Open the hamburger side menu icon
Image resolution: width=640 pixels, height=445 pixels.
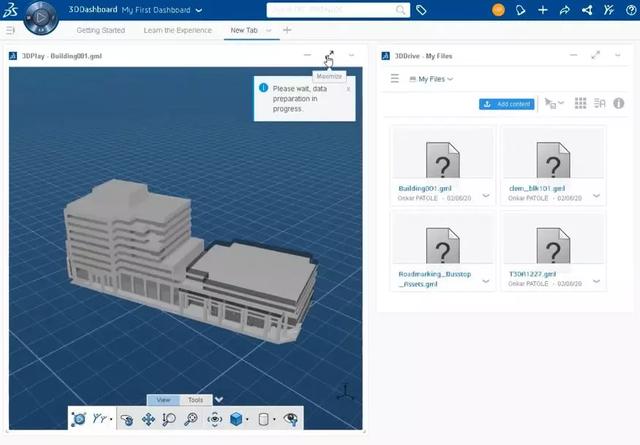10,30
